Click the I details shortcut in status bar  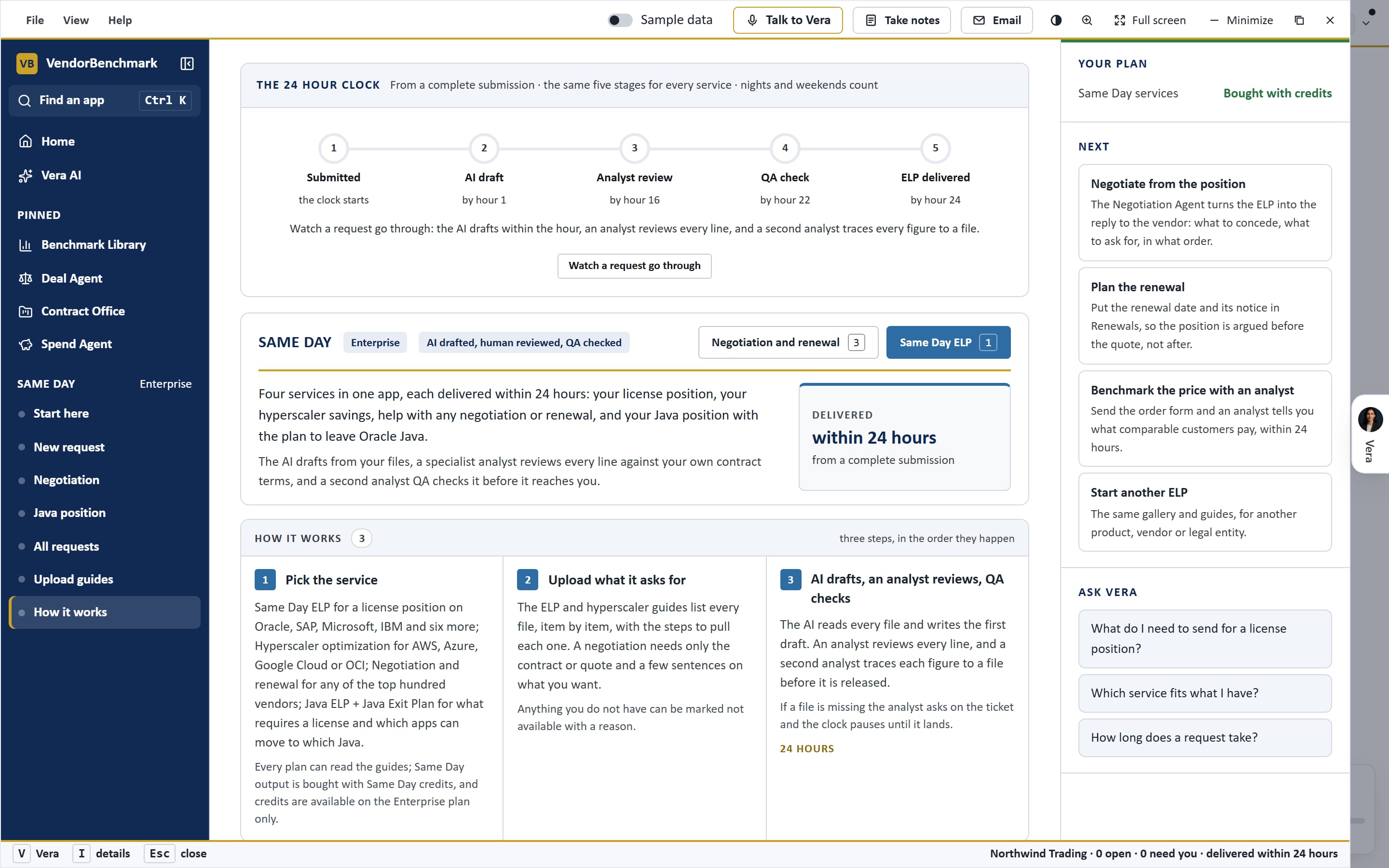click(x=102, y=854)
